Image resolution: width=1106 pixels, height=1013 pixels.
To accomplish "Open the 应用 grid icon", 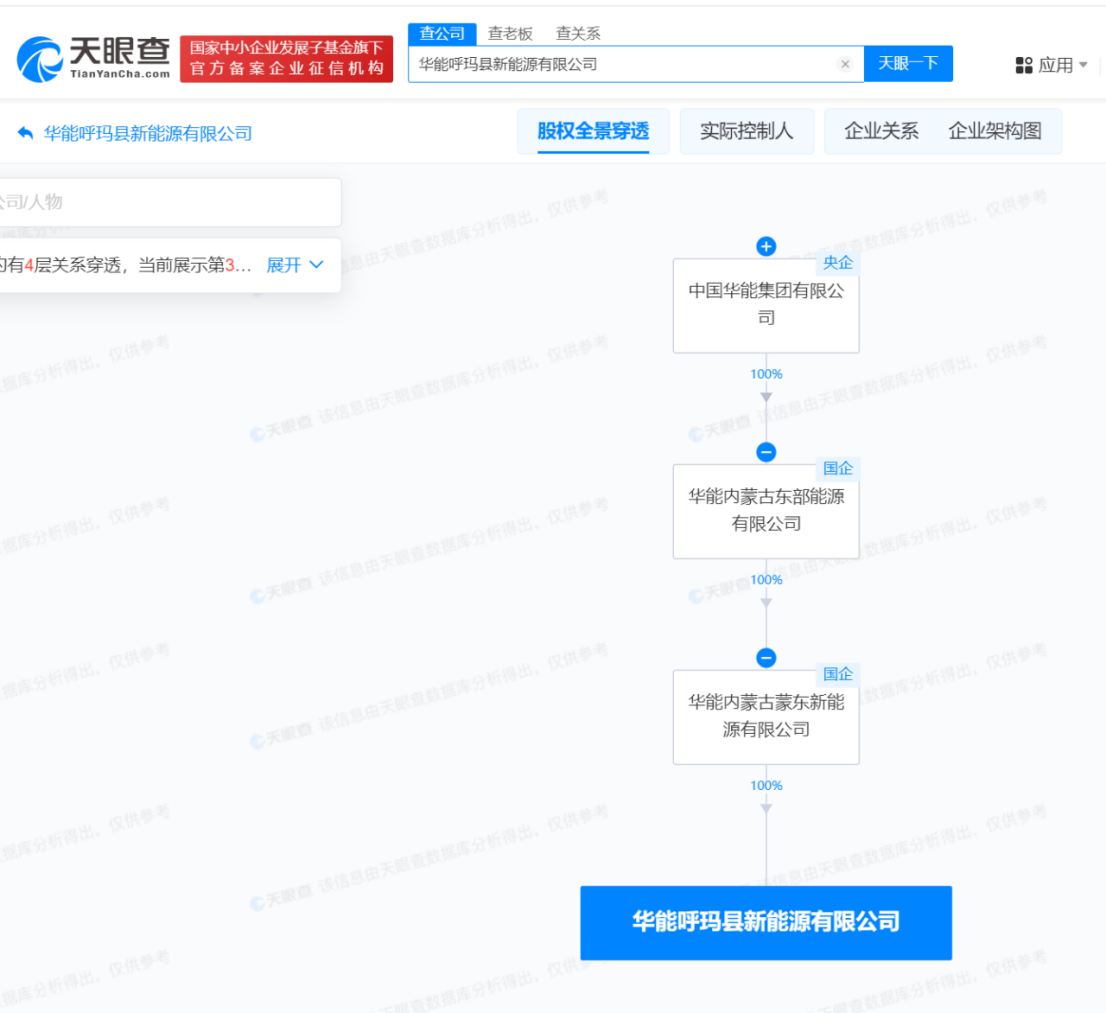I will coord(1023,65).
